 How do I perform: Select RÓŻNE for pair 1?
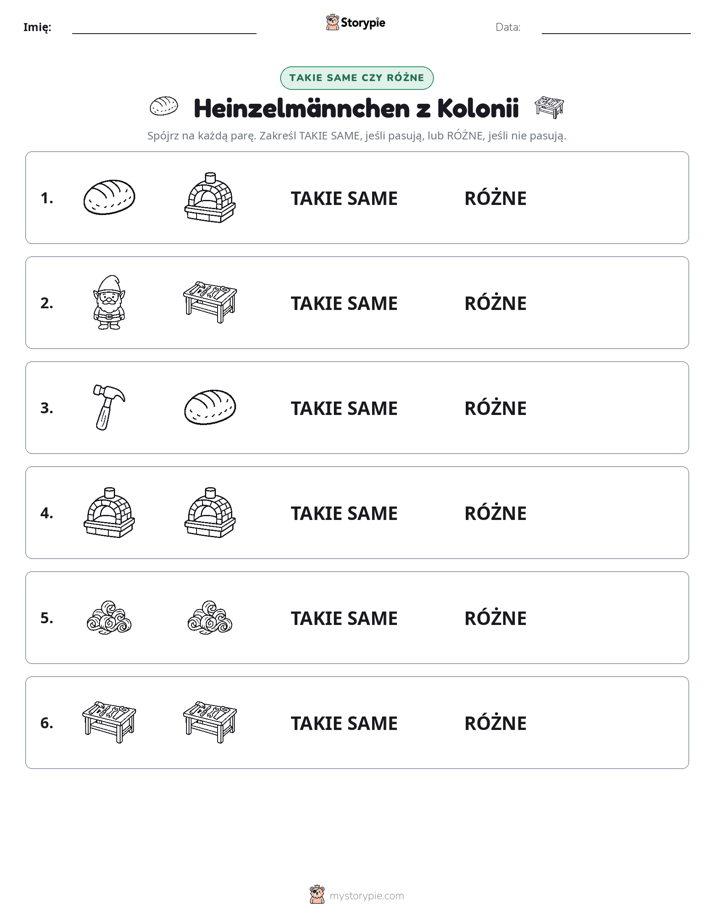(495, 198)
